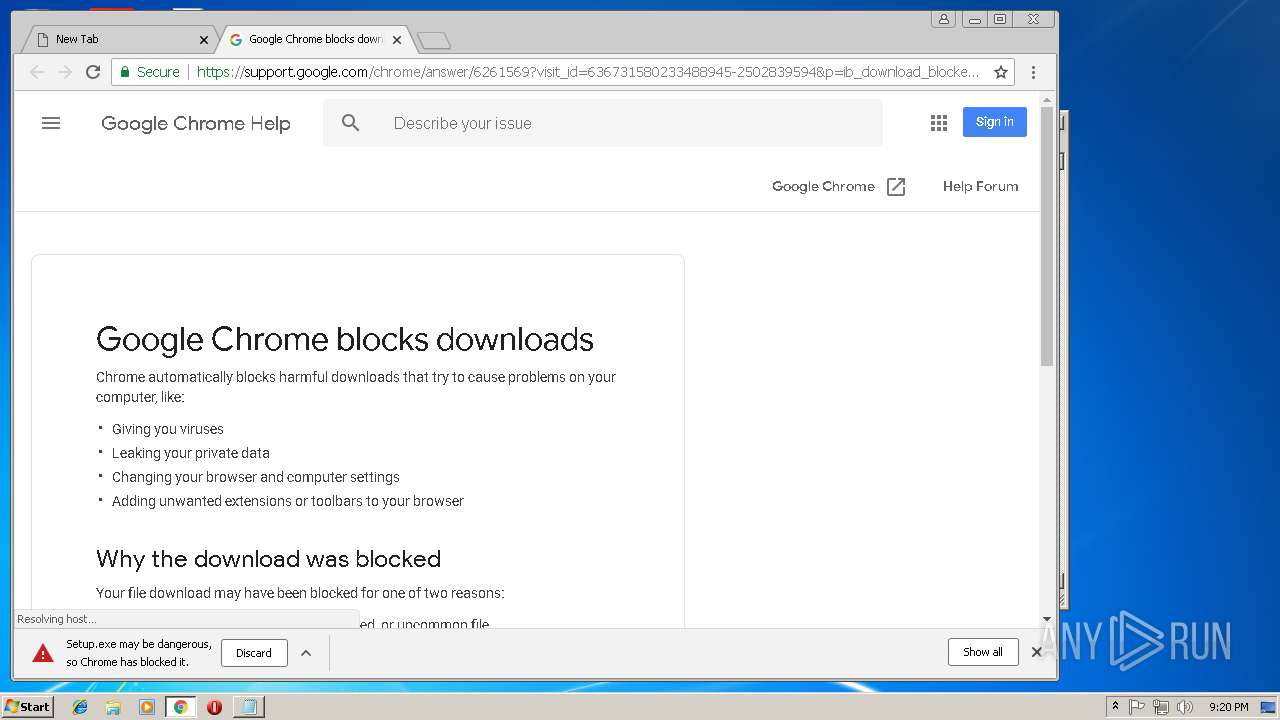Click the browser forward arrow
This screenshot has width=1280, height=720.
point(65,72)
